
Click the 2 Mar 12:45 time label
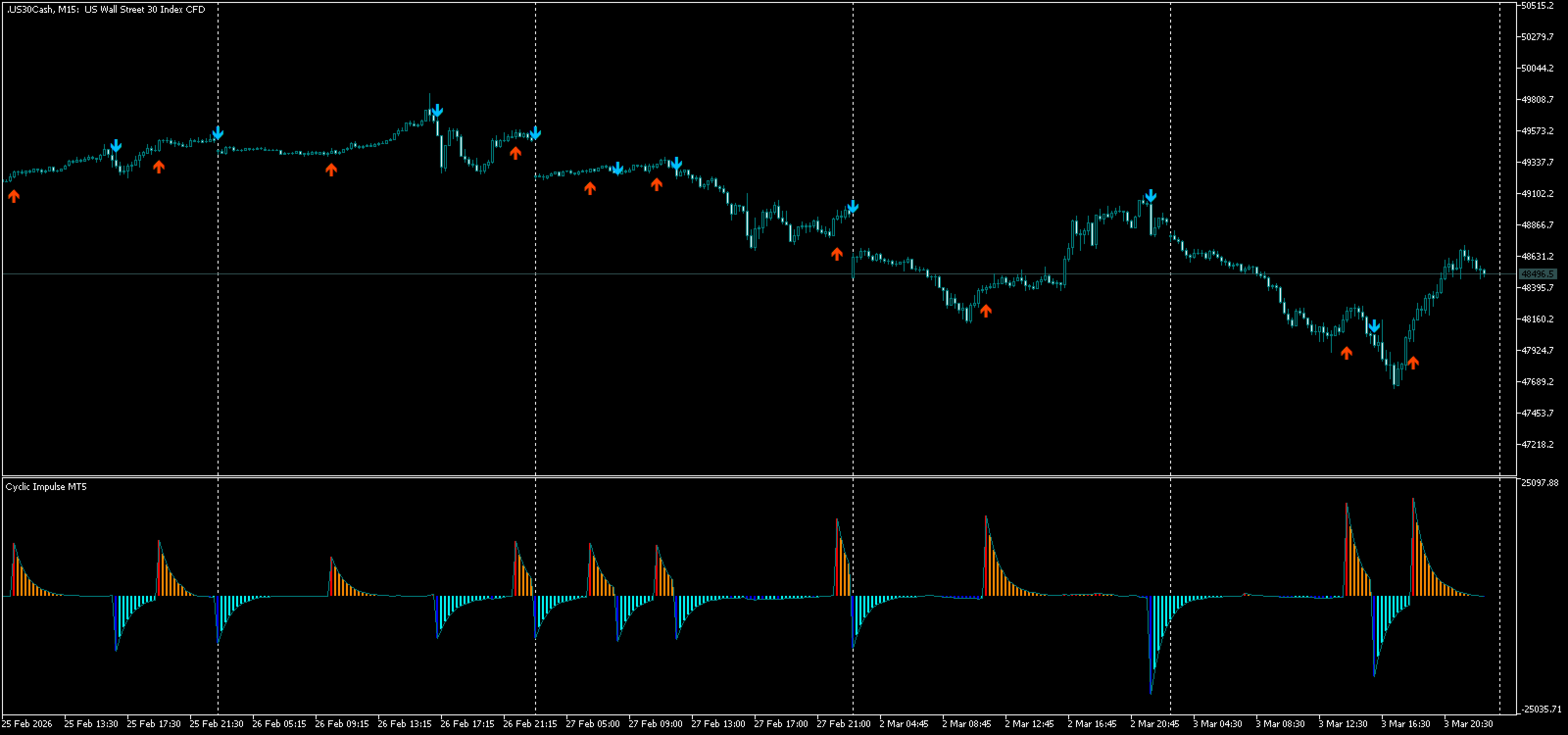coord(1029,724)
